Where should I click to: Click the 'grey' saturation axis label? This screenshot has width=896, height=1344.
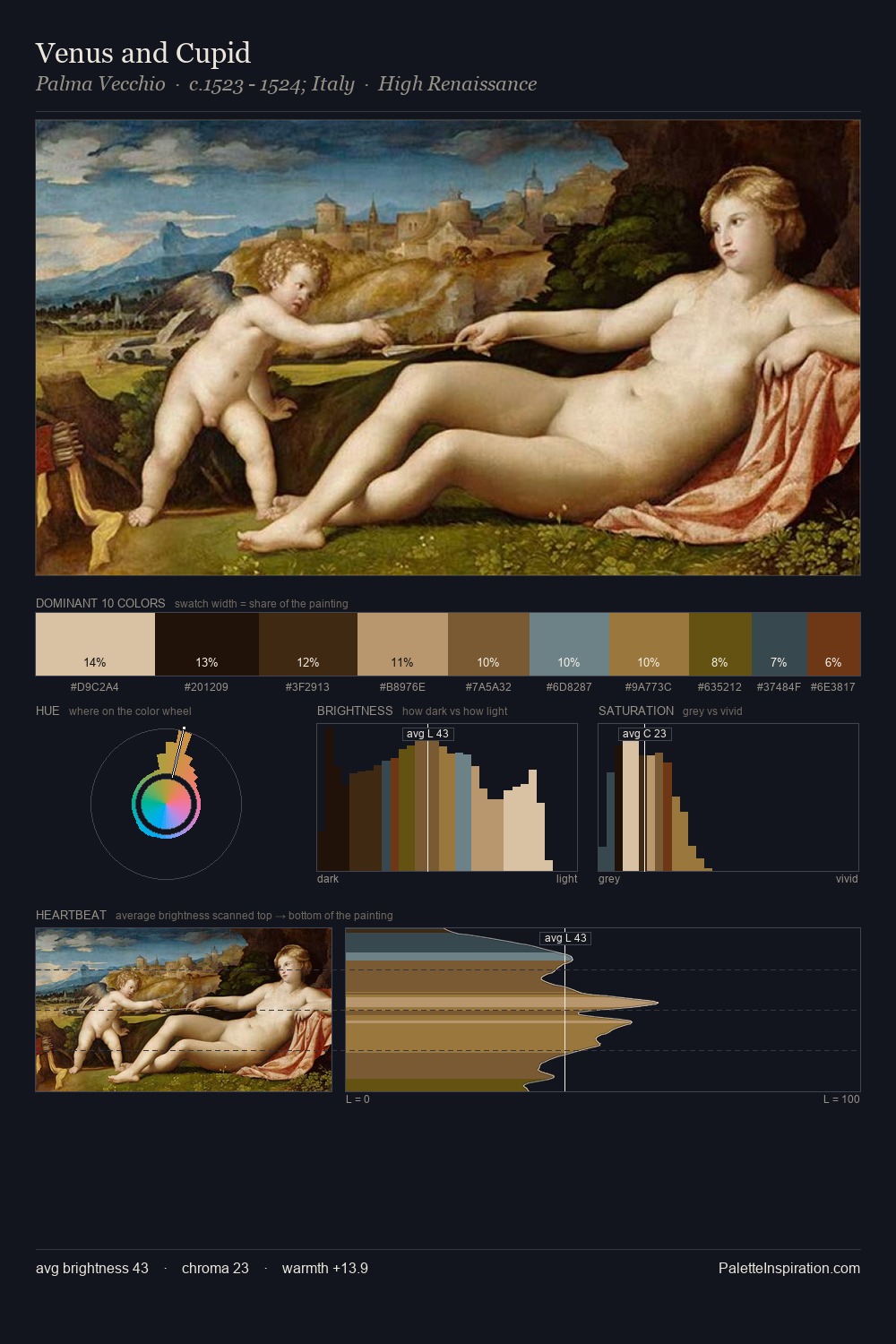pyautogui.click(x=609, y=879)
